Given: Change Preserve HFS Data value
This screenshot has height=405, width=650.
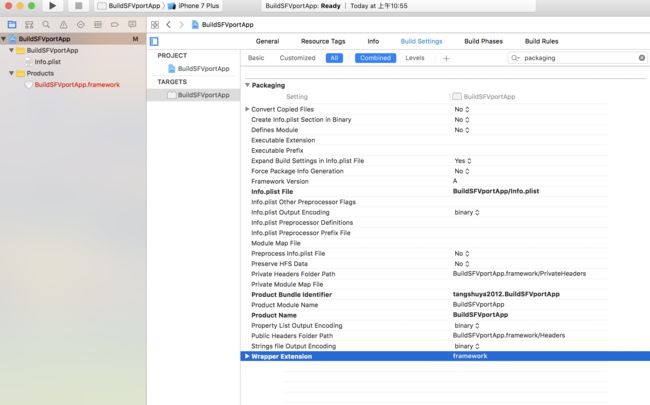Looking at the screenshot, I should [461, 264].
